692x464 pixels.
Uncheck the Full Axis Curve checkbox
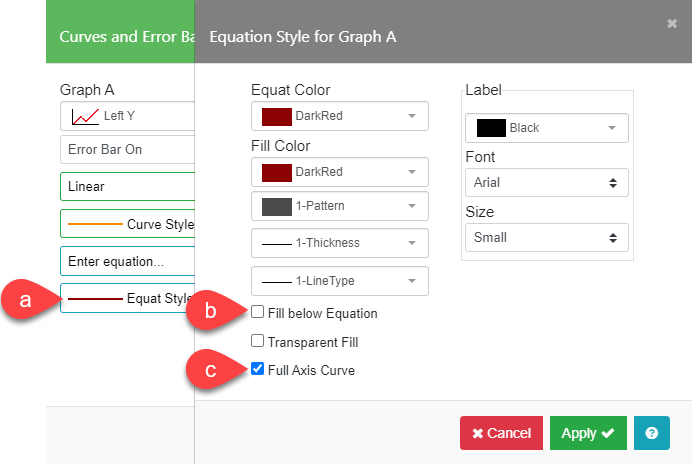click(x=258, y=370)
